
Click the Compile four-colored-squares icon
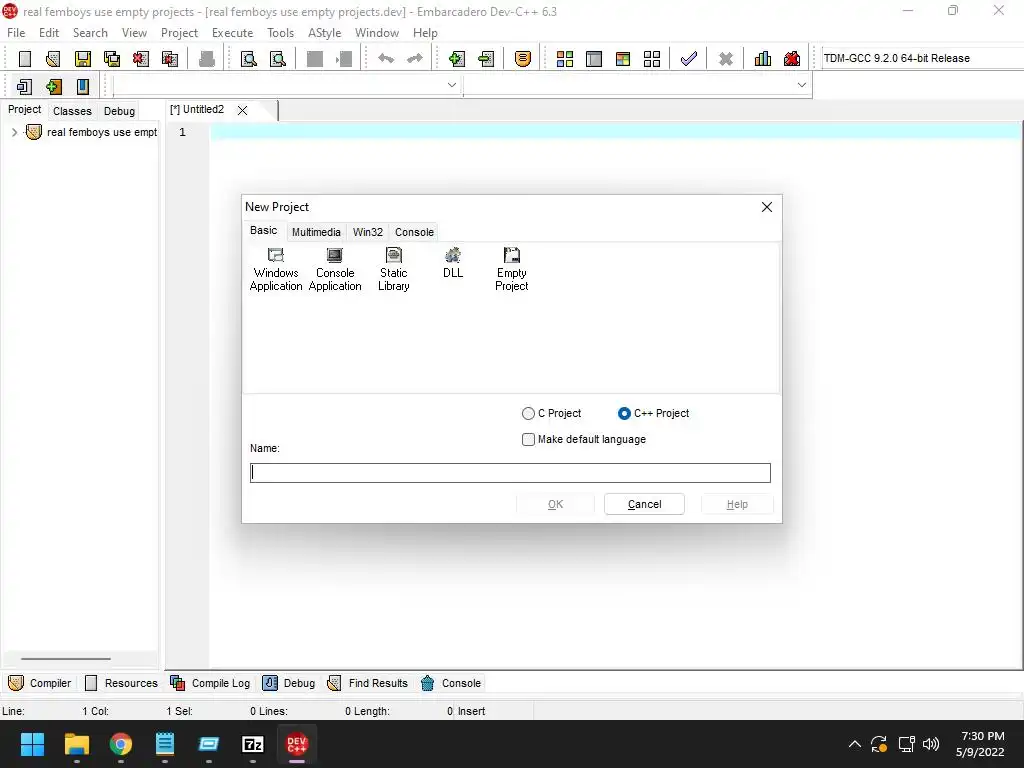[x=565, y=59]
